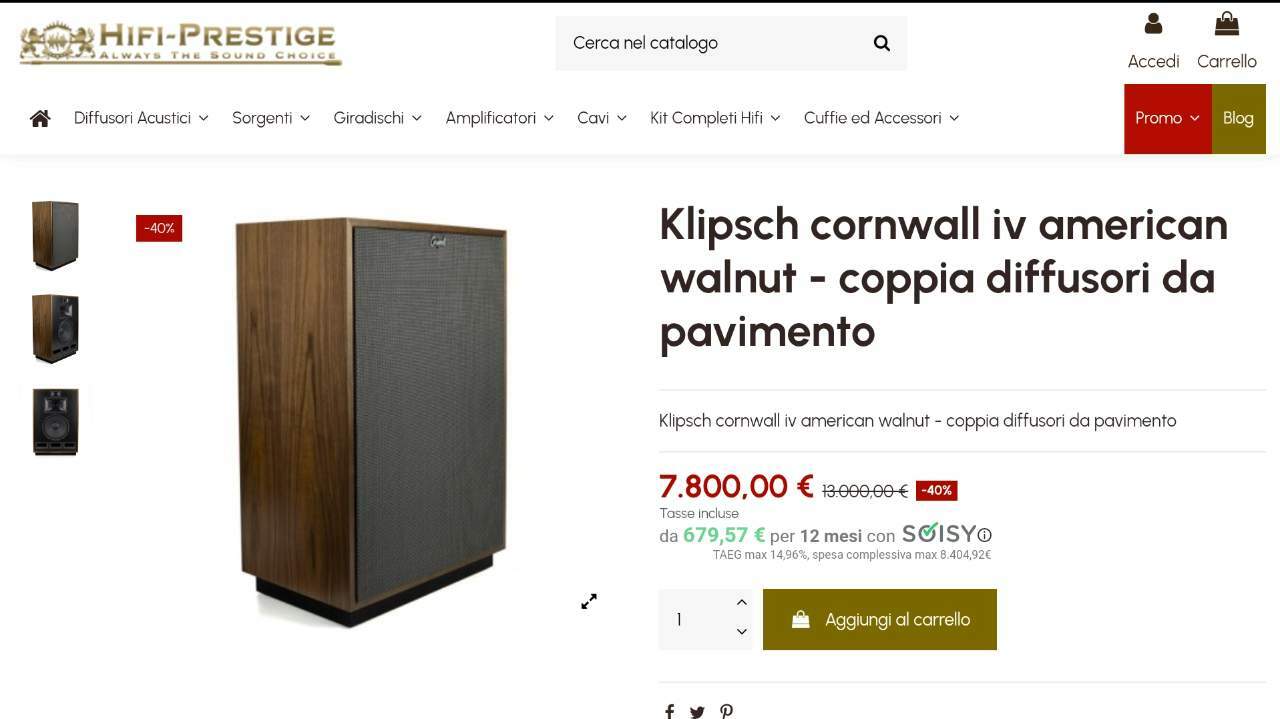
Task: Share product on Twitter
Action: coord(697,711)
